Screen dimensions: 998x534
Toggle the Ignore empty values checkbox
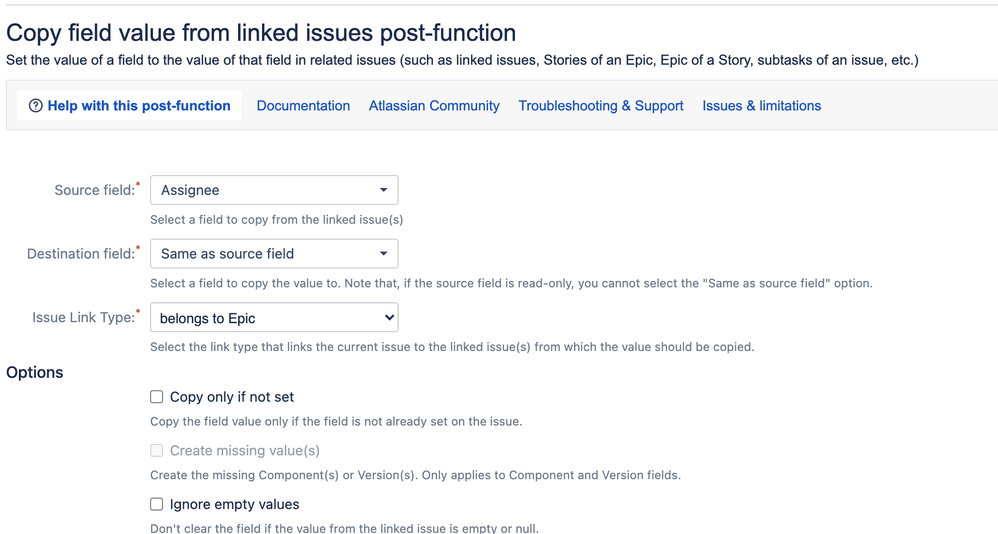tap(157, 505)
